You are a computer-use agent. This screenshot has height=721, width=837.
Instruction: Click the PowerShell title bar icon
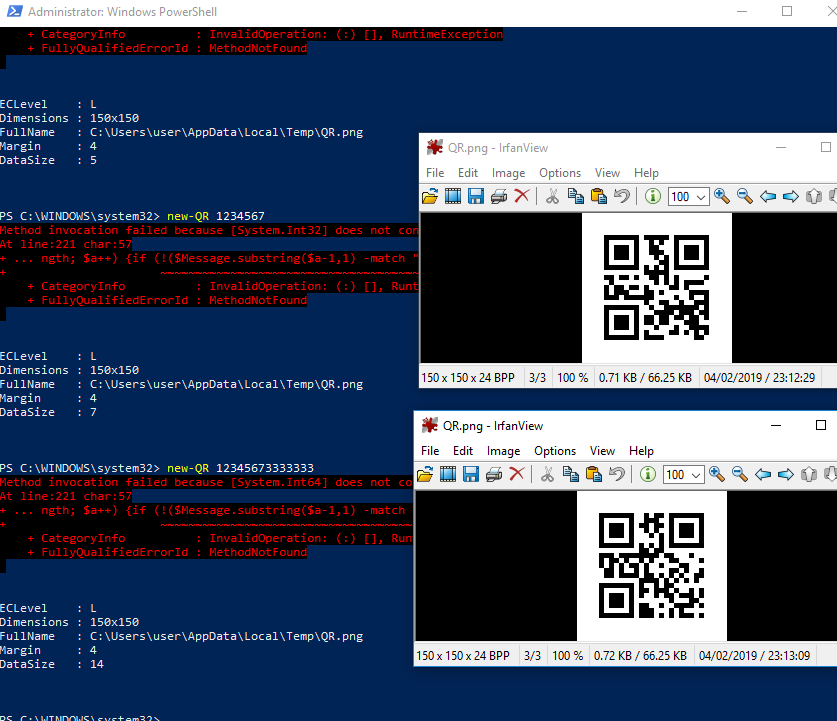[14, 11]
